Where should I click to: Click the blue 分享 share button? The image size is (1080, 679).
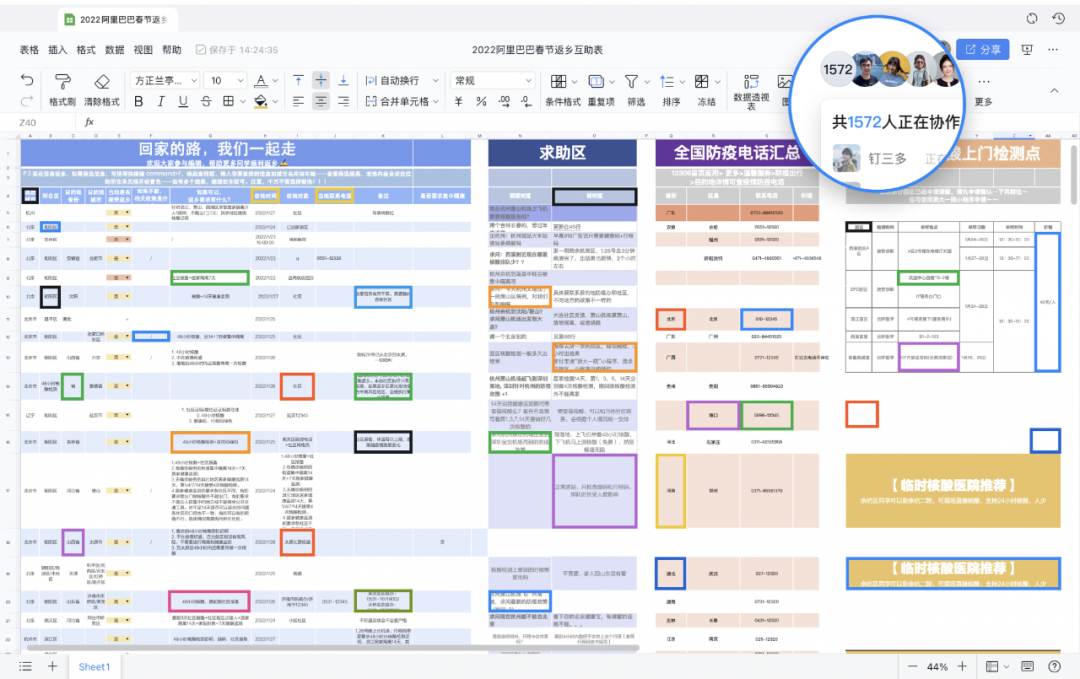point(984,48)
